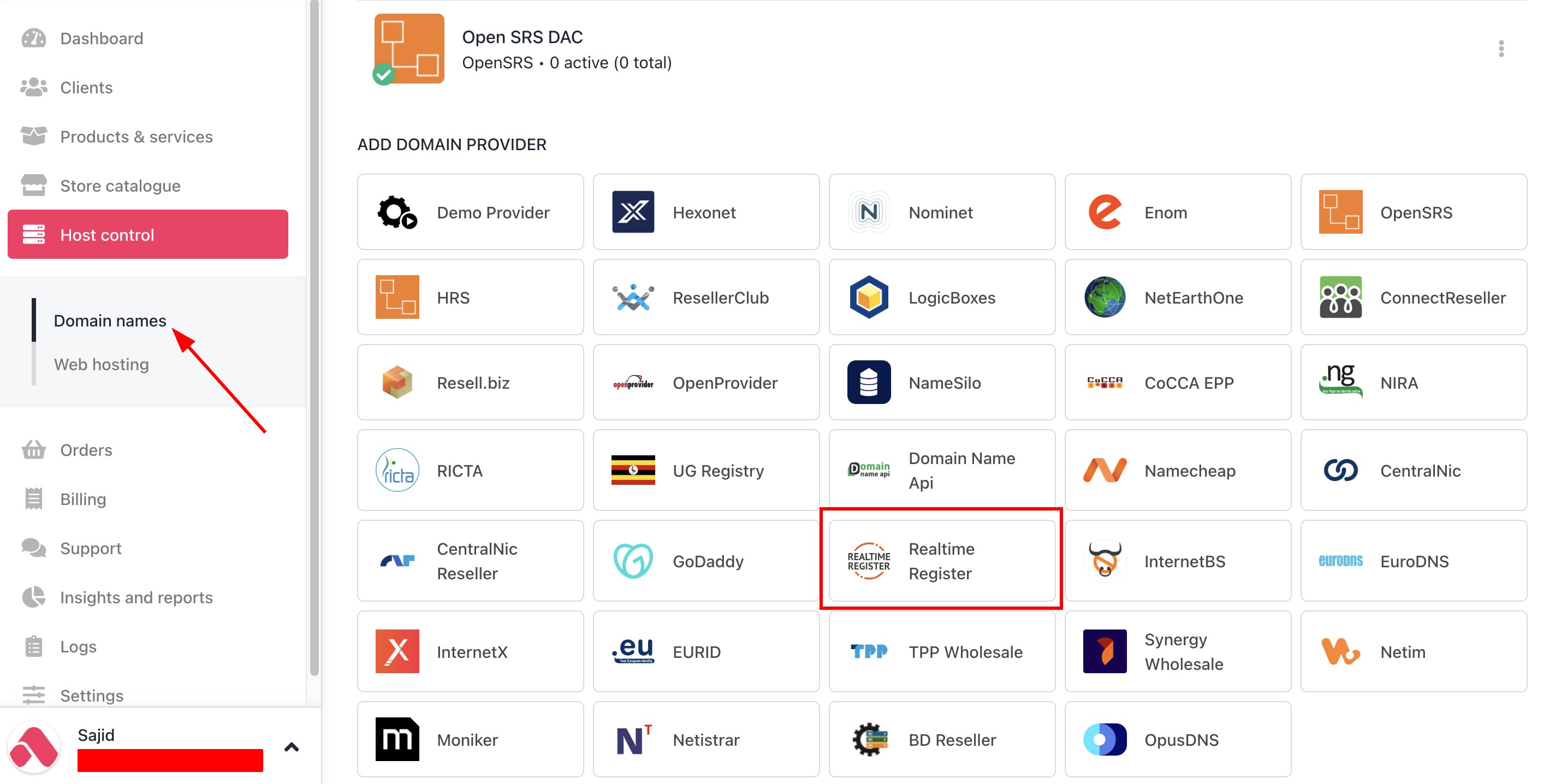Click the GoDaddy heart logo
This screenshot has width=1555, height=784.
(633, 561)
